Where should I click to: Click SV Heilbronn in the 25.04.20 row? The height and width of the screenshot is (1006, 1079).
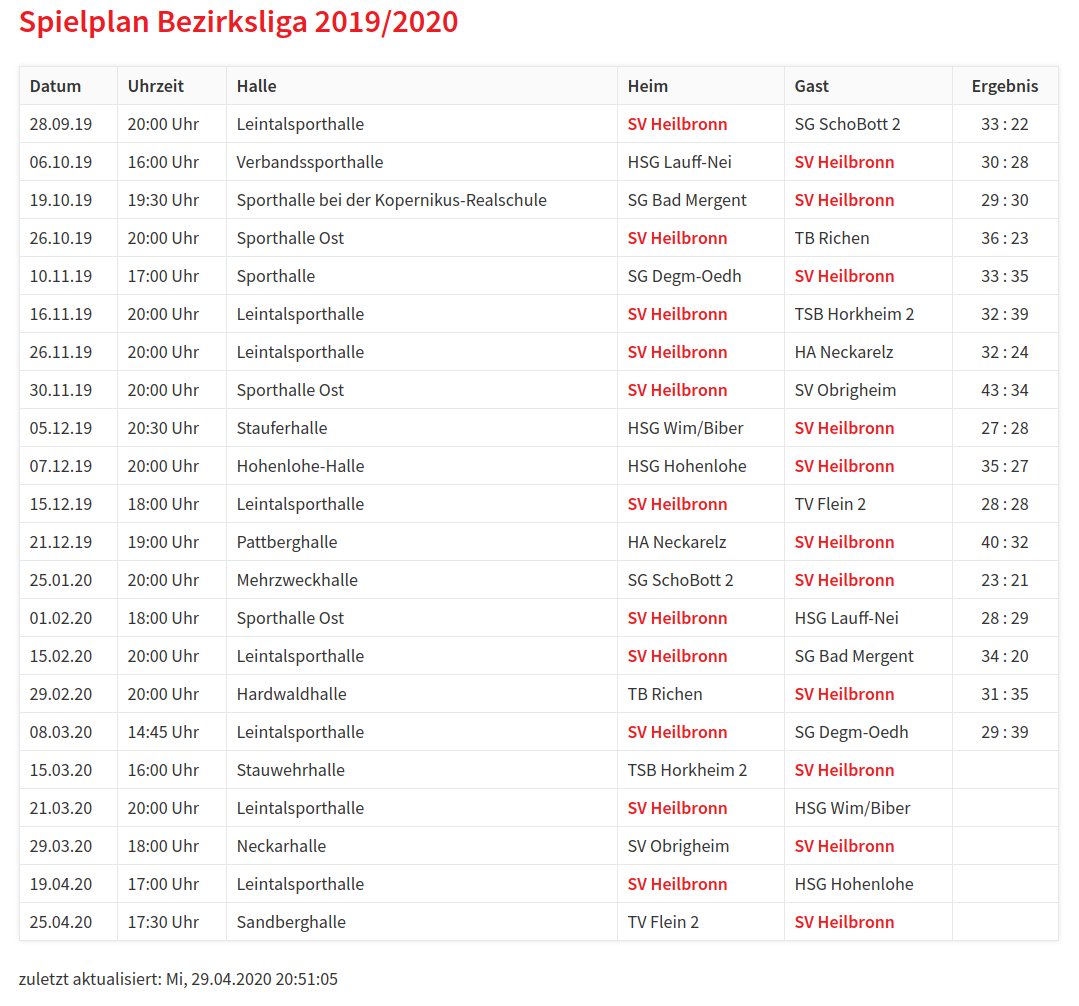coord(844,922)
